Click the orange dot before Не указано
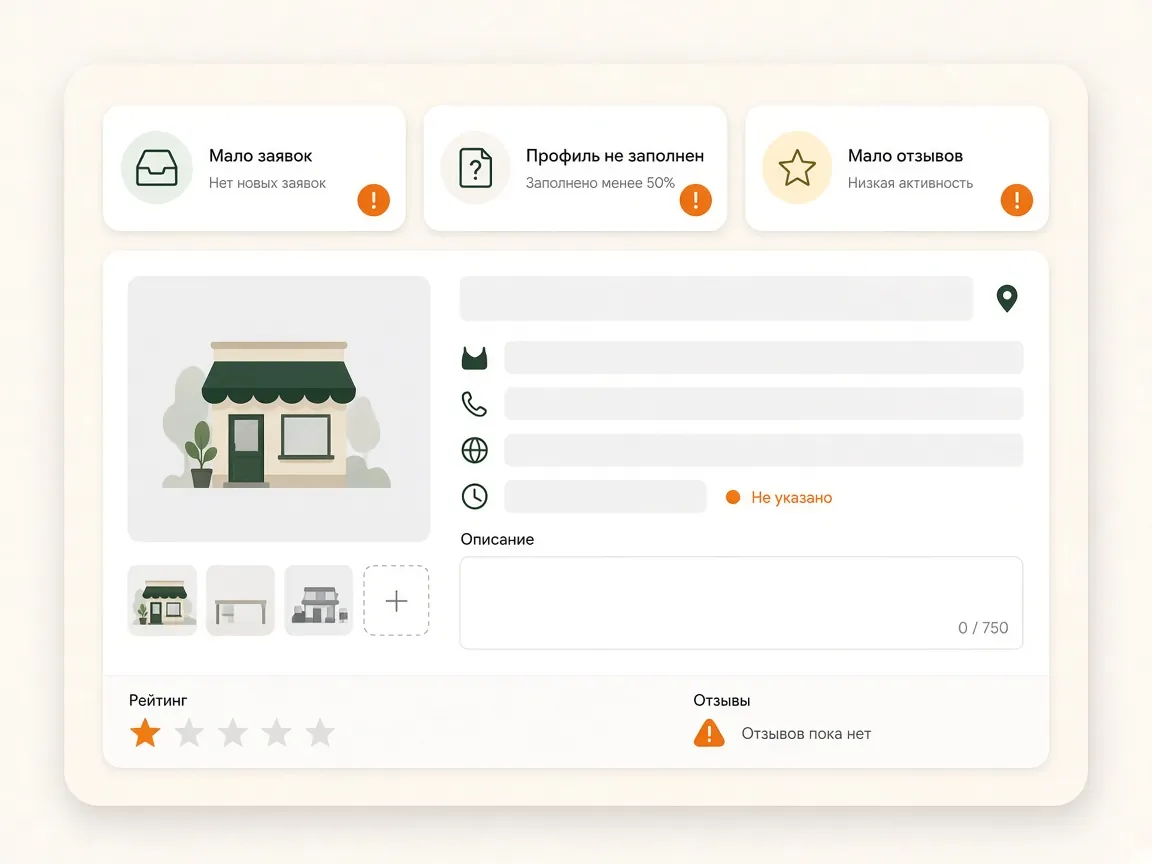Image resolution: width=1152 pixels, height=864 pixels. tap(732, 497)
